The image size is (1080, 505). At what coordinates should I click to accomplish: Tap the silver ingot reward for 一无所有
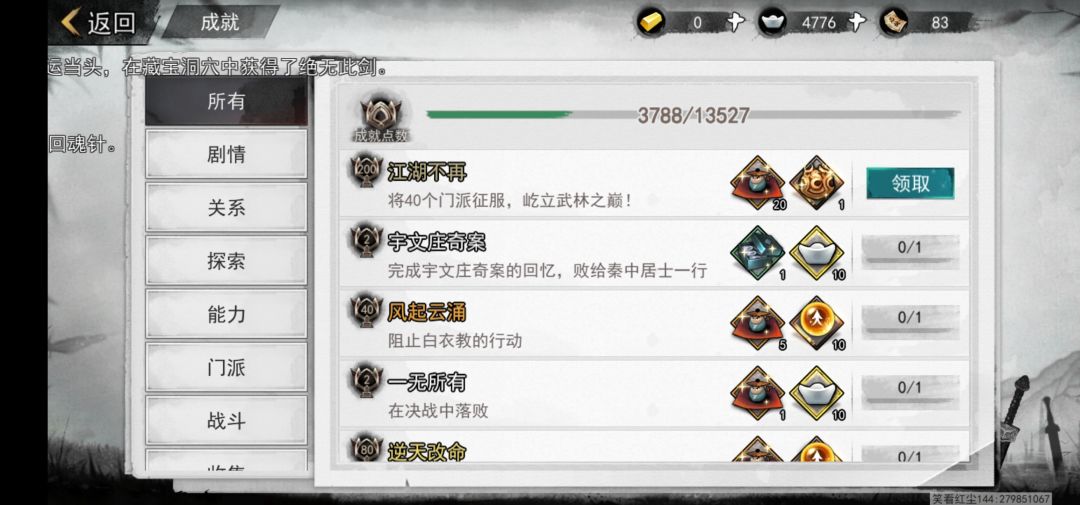pos(817,393)
